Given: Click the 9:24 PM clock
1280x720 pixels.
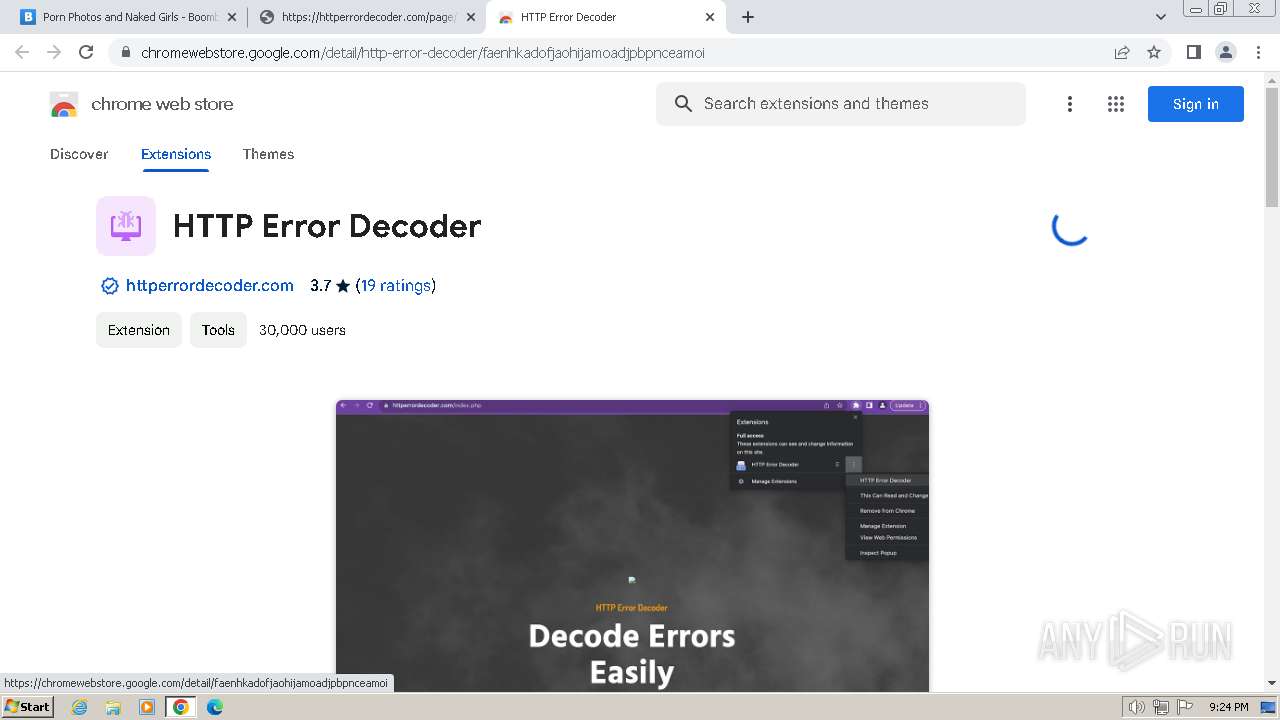Looking at the screenshot, I should point(1228,707).
